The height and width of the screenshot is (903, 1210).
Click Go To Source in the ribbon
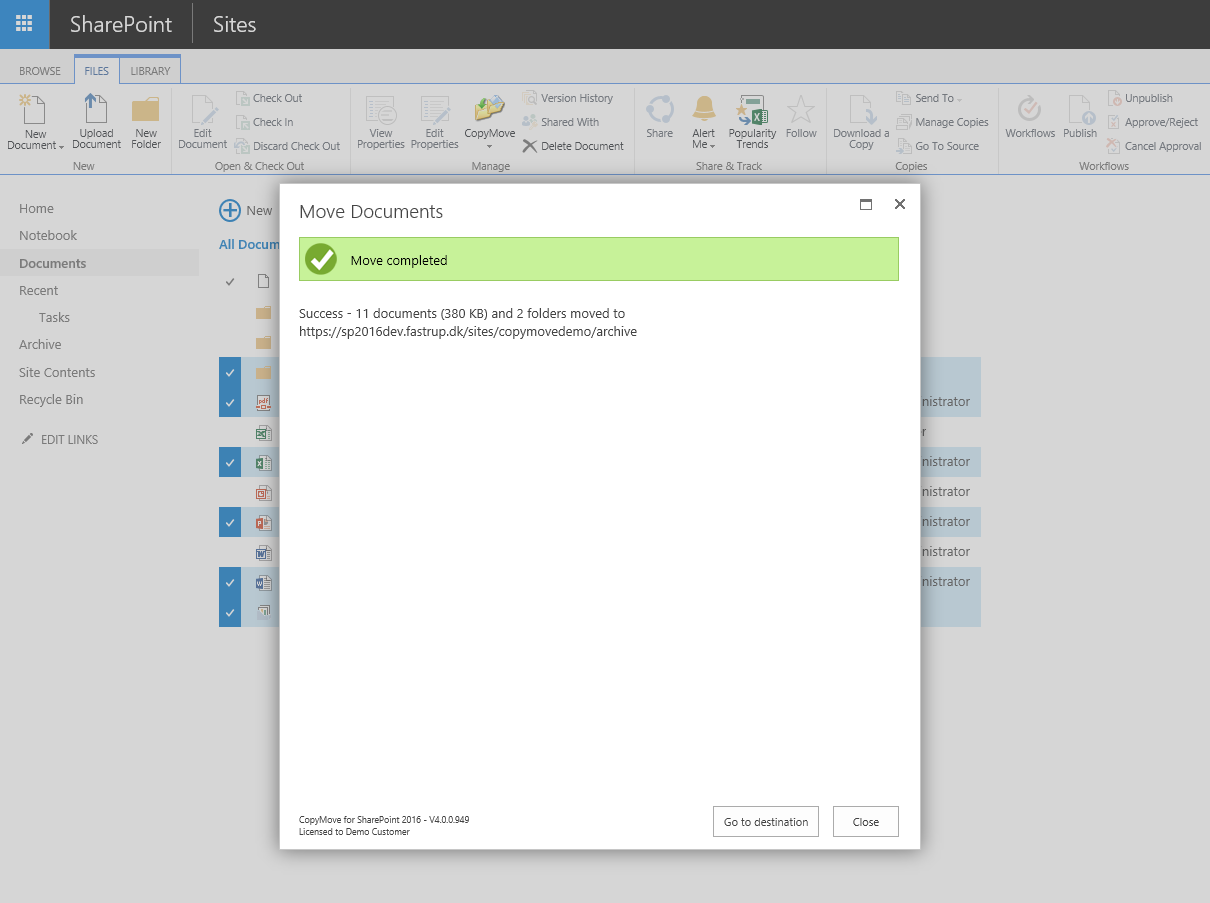point(937,146)
